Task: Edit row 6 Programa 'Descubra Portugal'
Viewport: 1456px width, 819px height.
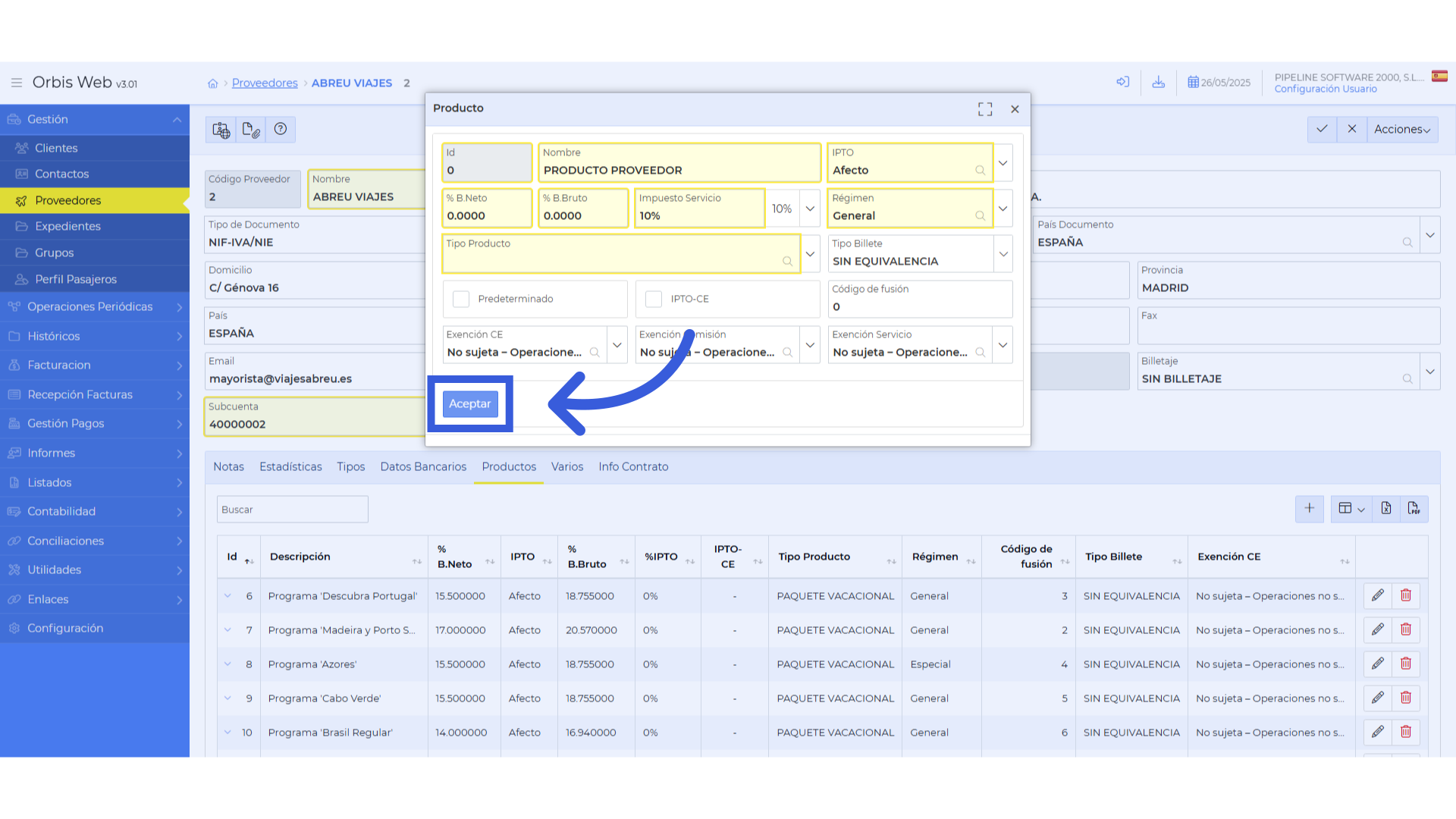Action: pos(1378,595)
